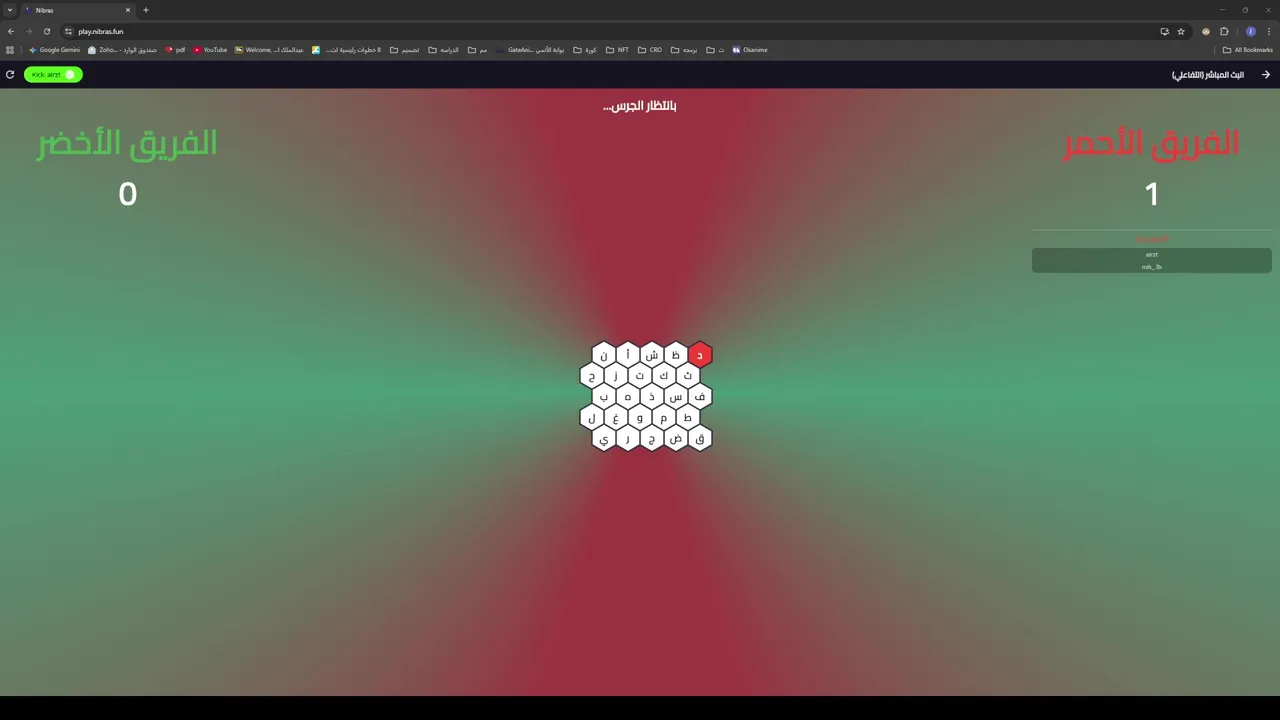Click the install/cast icon in the address bar
The height and width of the screenshot is (720, 1280).
point(1164,31)
